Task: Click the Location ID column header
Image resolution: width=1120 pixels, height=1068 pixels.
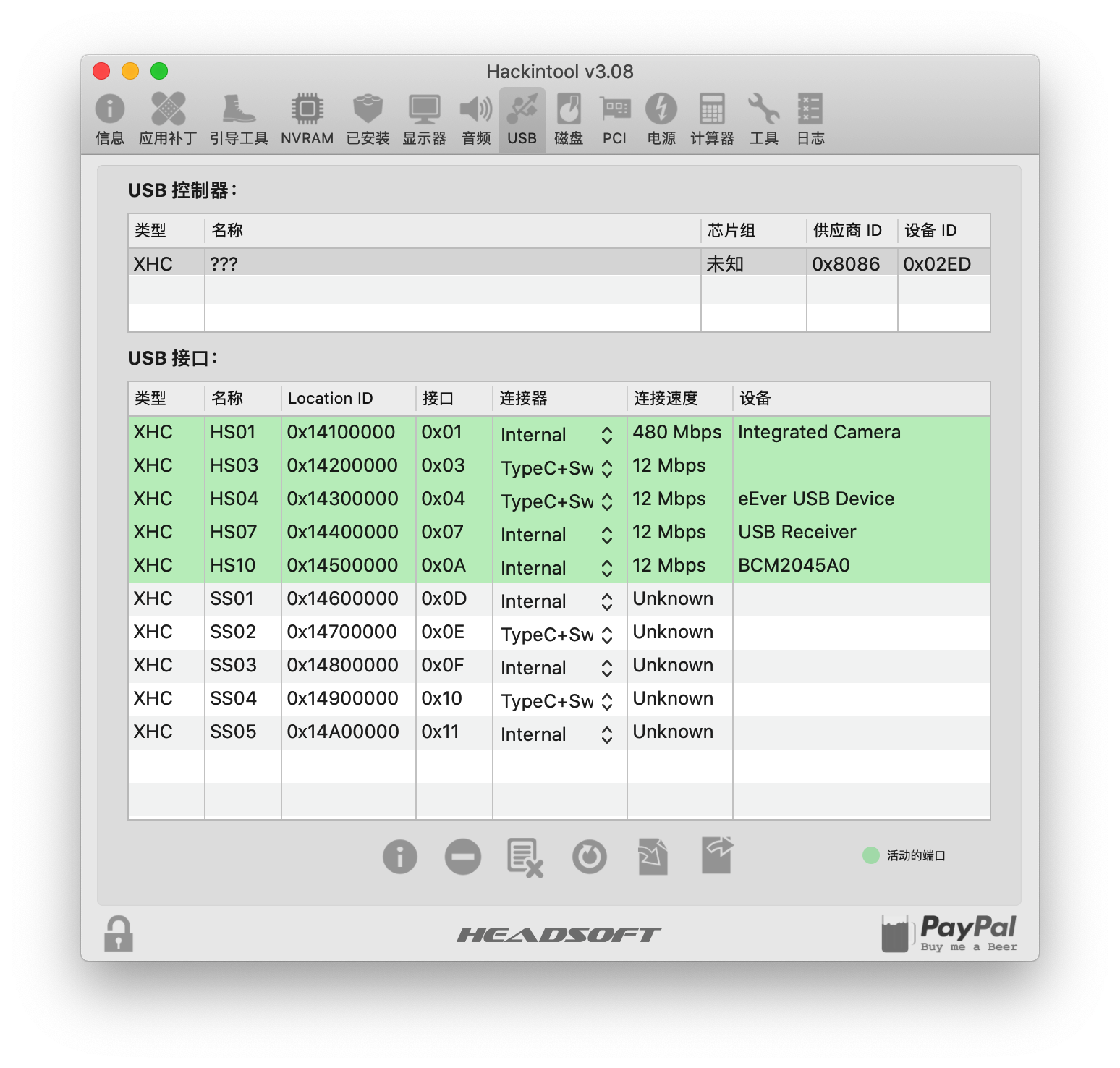Action: (x=348, y=399)
